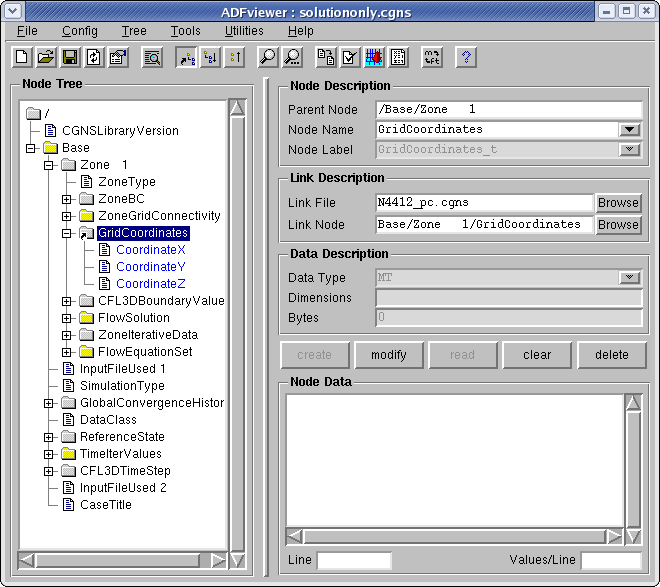Click the Line input field
This screenshot has height=587, width=660.
(354, 560)
